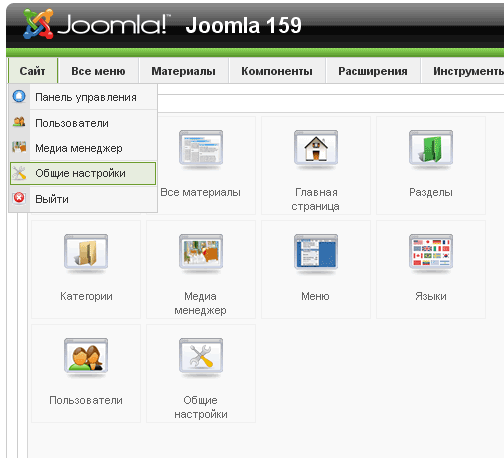The image size is (504, 458).
Task: Select Панель управления in dropdown
Action: (x=83, y=97)
